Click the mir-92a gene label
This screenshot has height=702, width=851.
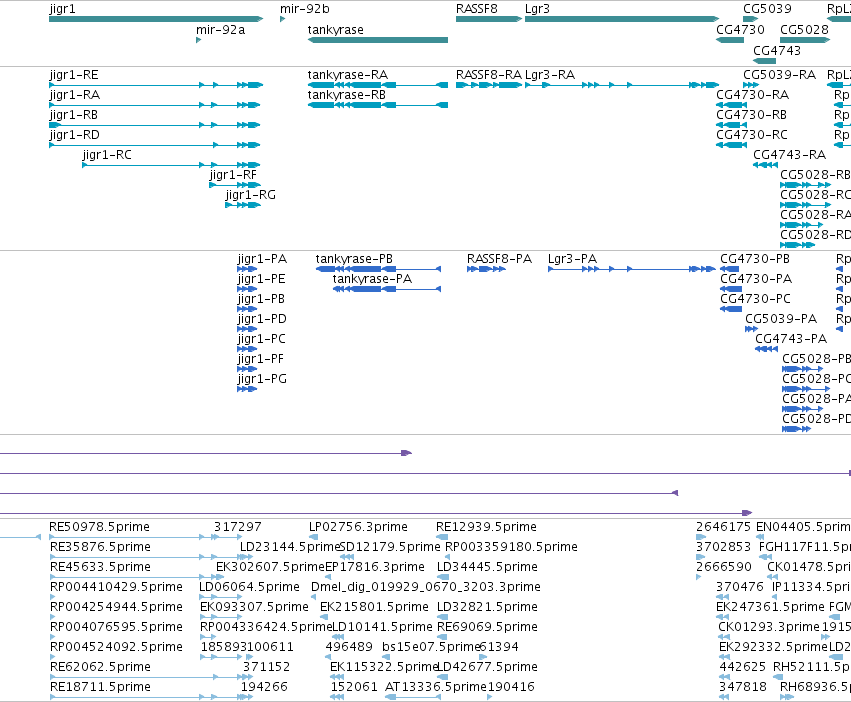[x=220, y=30]
